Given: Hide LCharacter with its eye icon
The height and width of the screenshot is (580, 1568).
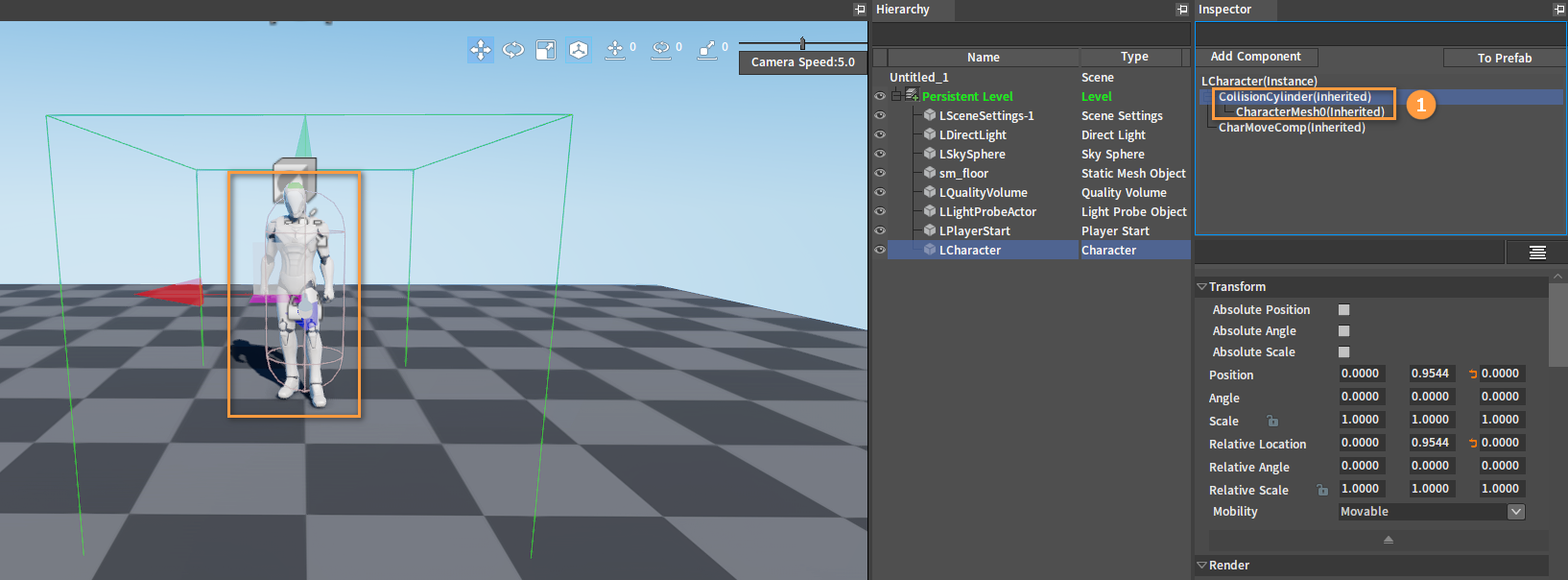Looking at the screenshot, I should pyautogui.click(x=879, y=250).
